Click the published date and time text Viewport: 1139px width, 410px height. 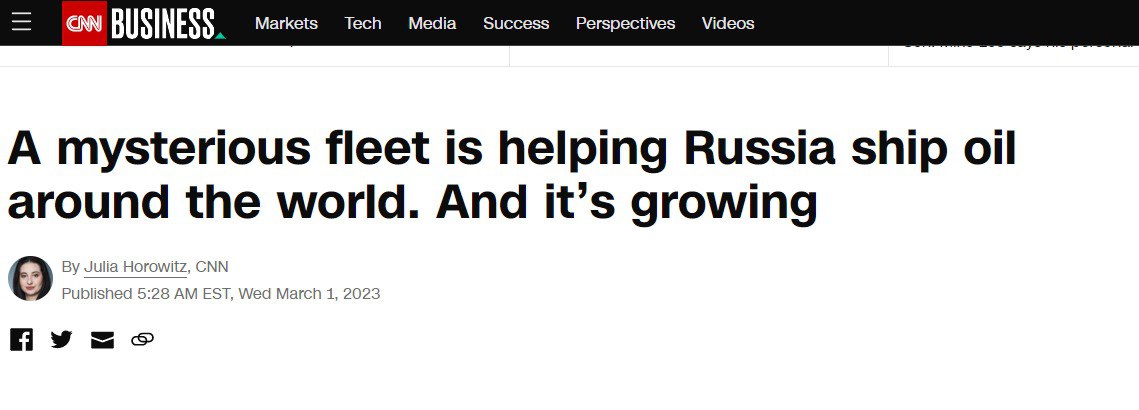(221, 294)
